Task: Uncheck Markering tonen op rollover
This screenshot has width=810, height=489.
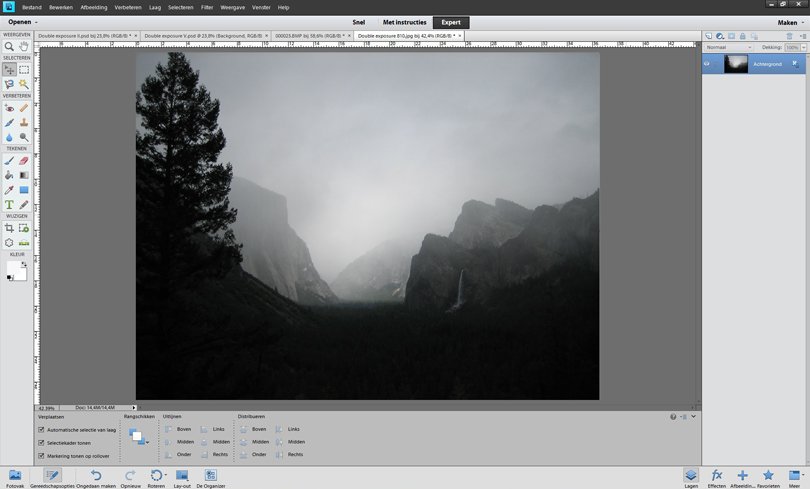Action: 41,456
